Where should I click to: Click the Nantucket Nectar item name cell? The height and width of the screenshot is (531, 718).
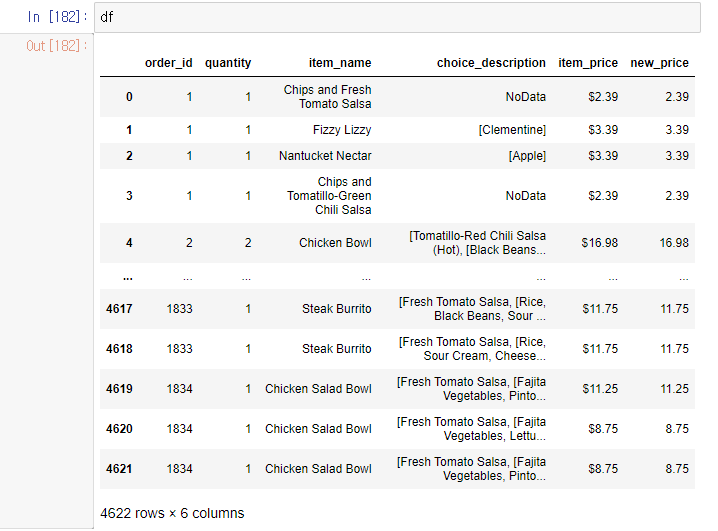(325, 156)
